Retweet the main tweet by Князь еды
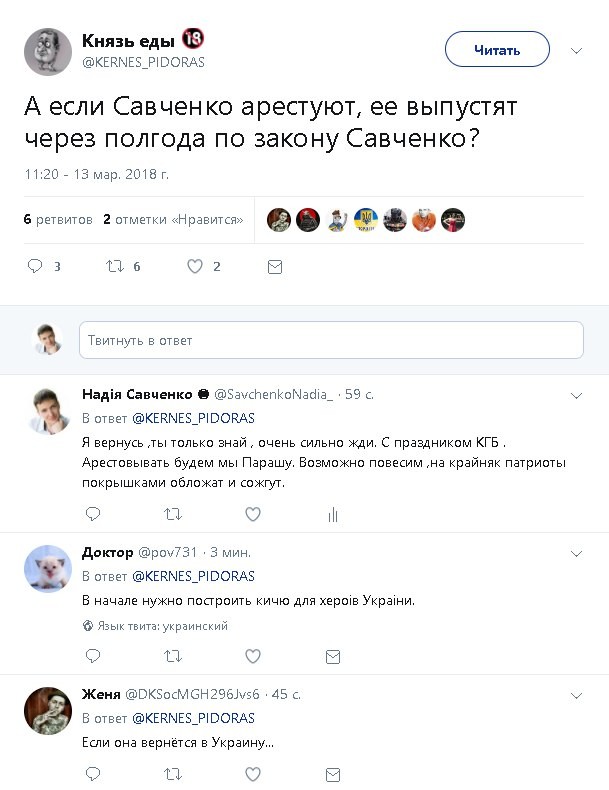The height and width of the screenshot is (790, 609). (115, 266)
